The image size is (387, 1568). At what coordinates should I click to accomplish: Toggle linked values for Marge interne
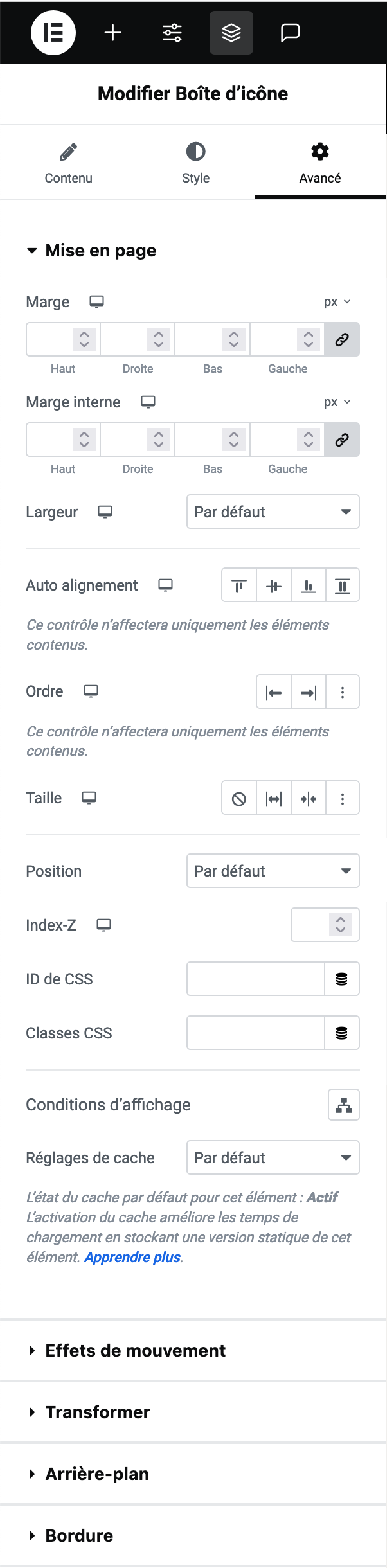click(x=342, y=440)
